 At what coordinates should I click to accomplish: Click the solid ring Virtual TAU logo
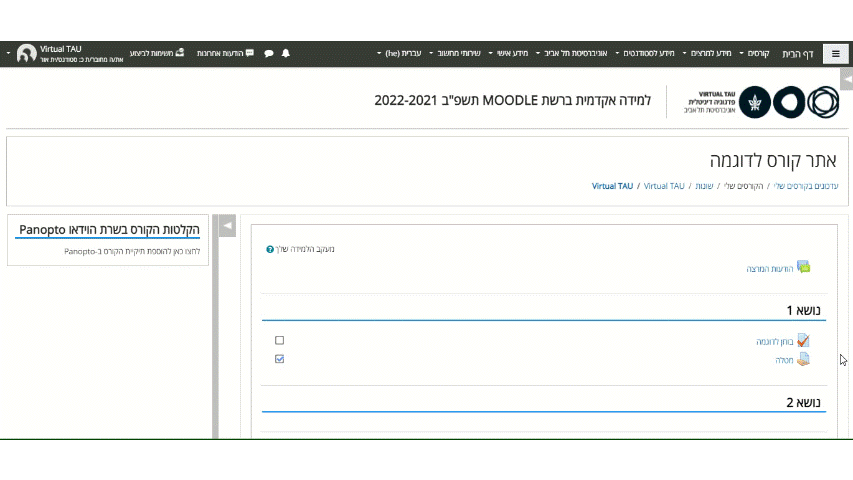(789, 102)
